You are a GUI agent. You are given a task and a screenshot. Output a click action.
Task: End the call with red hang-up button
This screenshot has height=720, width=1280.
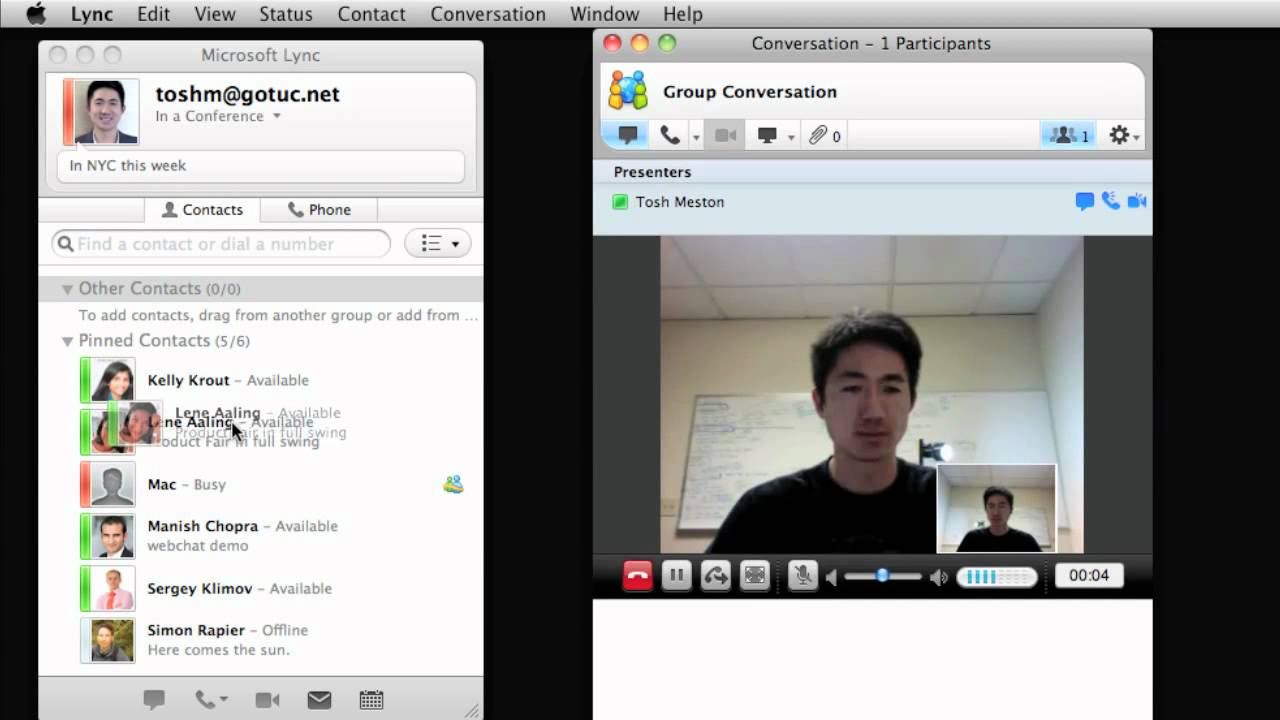637,575
